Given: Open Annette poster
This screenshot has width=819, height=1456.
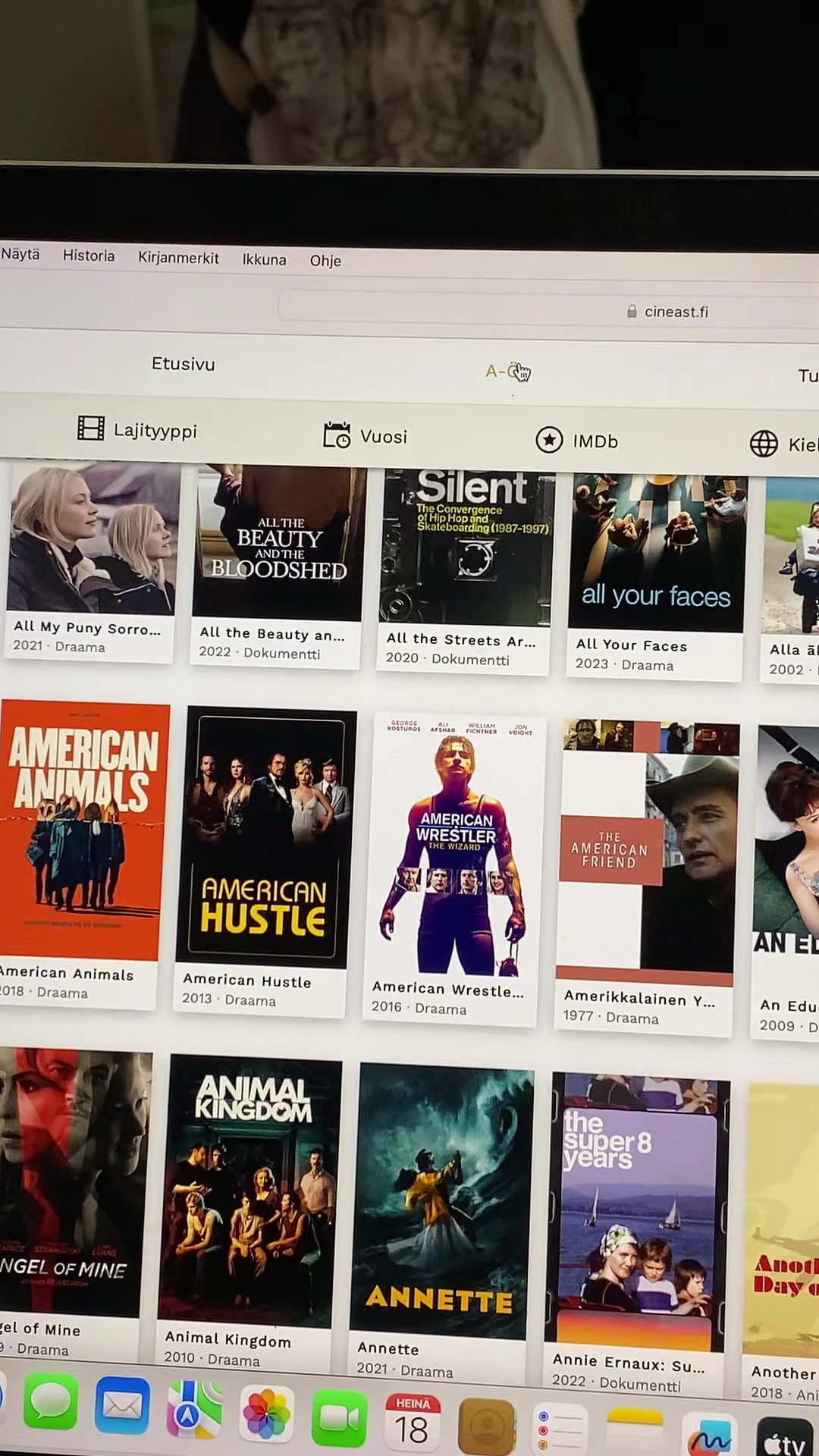Looking at the screenshot, I should (x=442, y=1203).
